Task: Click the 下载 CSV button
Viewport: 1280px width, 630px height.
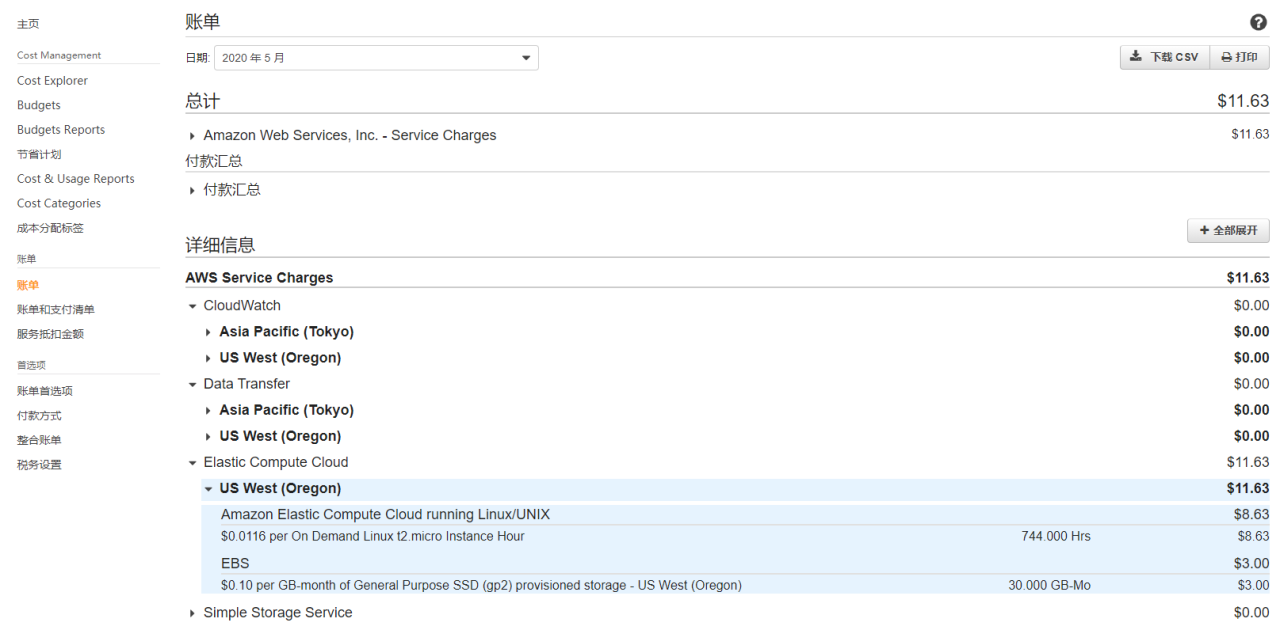Action: 1164,57
